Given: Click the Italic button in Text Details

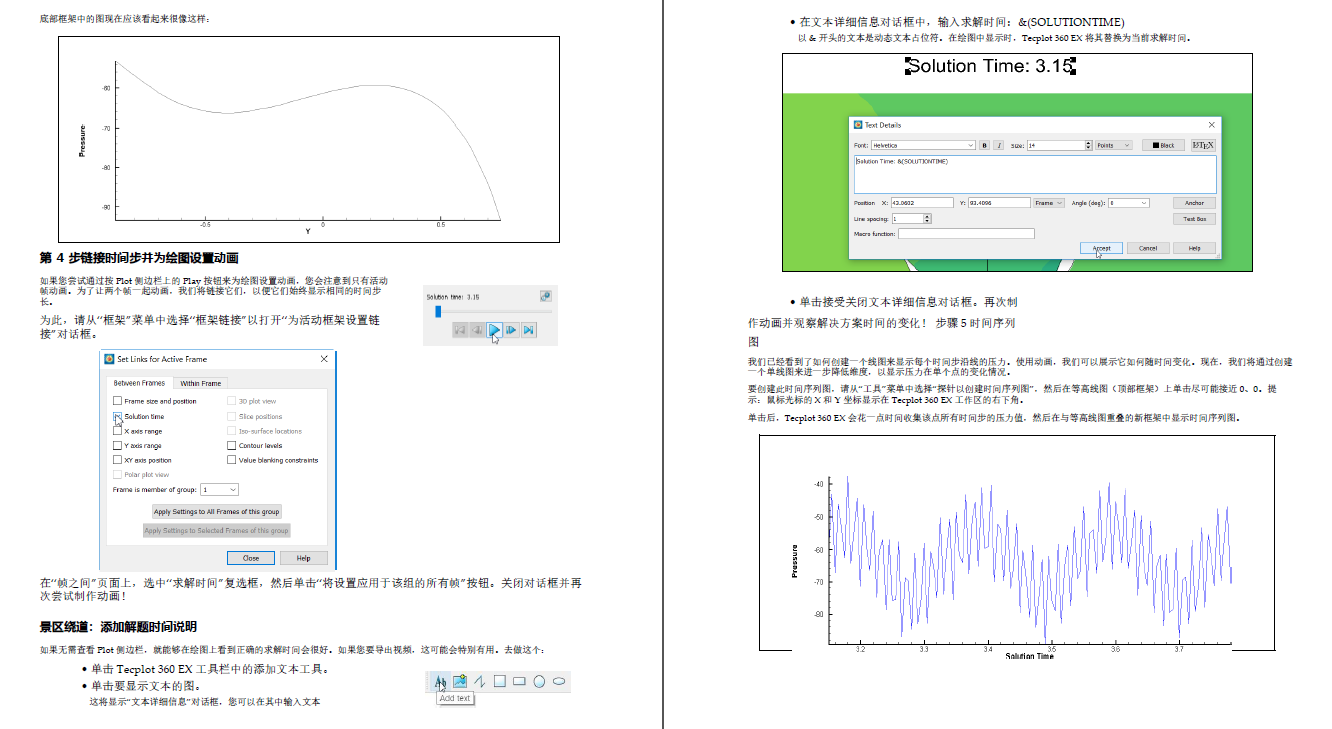Looking at the screenshot, I should point(999,146).
